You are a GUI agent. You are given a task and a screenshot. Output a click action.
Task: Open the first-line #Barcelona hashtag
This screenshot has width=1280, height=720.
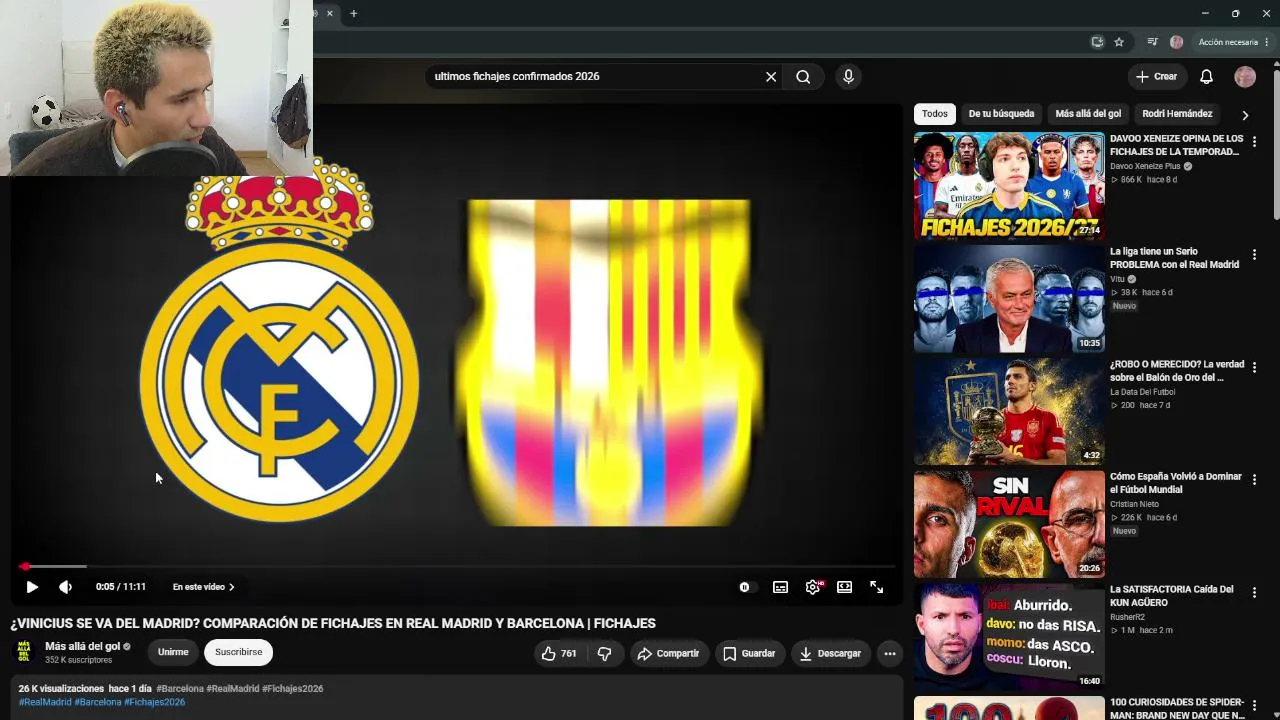(x=180, y=689)
